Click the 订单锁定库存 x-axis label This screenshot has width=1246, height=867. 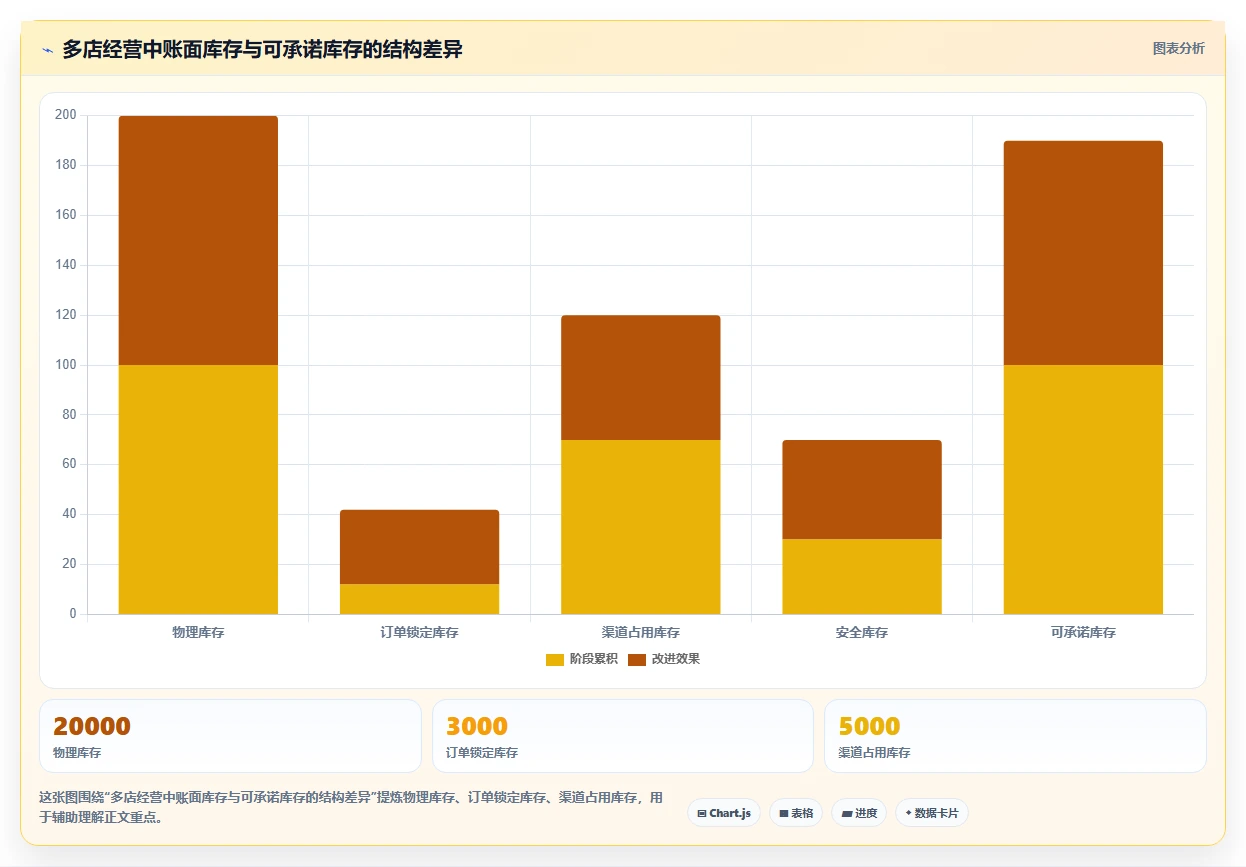click(419, 633)
